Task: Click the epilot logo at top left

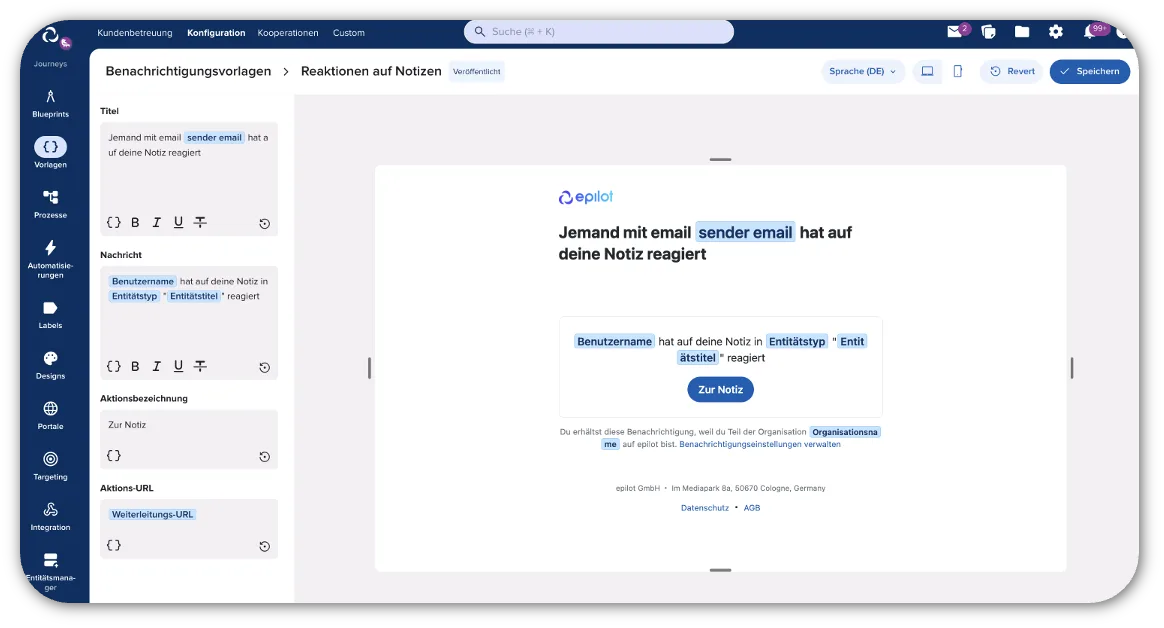Action: click(50, 35)
